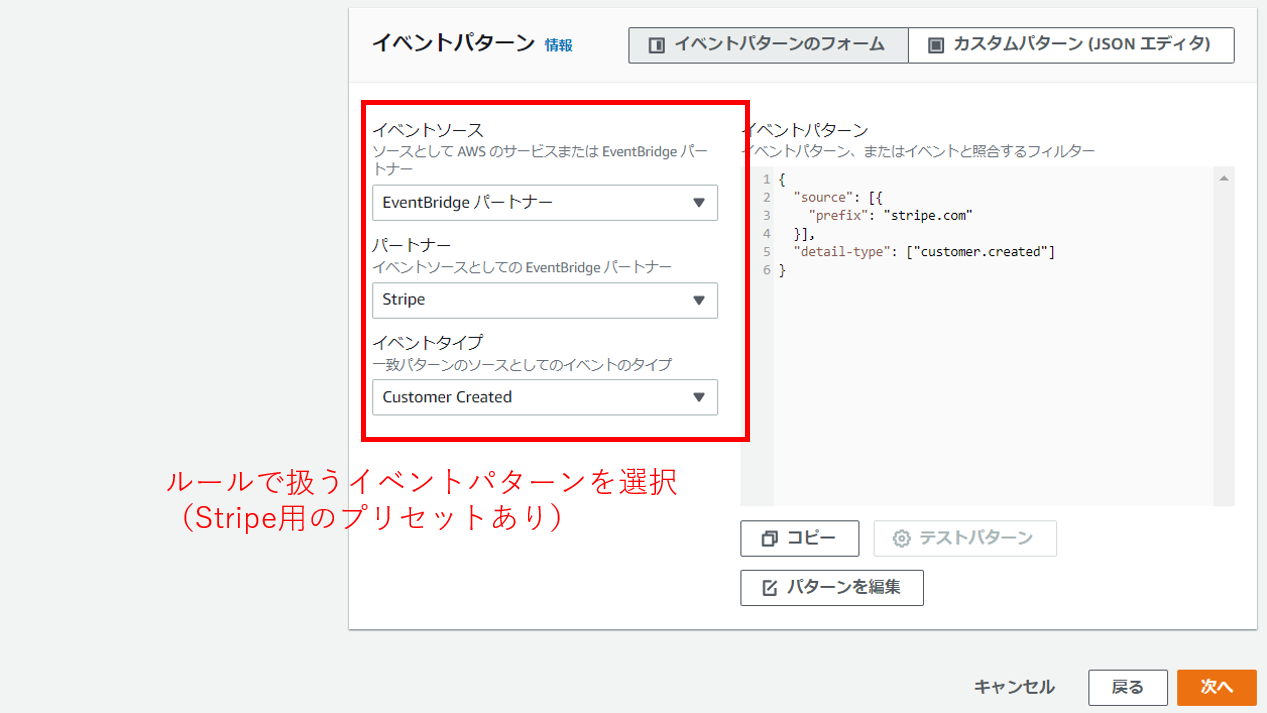
Task: Click the "prefix": "stripe.com" line in editor
Action: coord(890,215)
